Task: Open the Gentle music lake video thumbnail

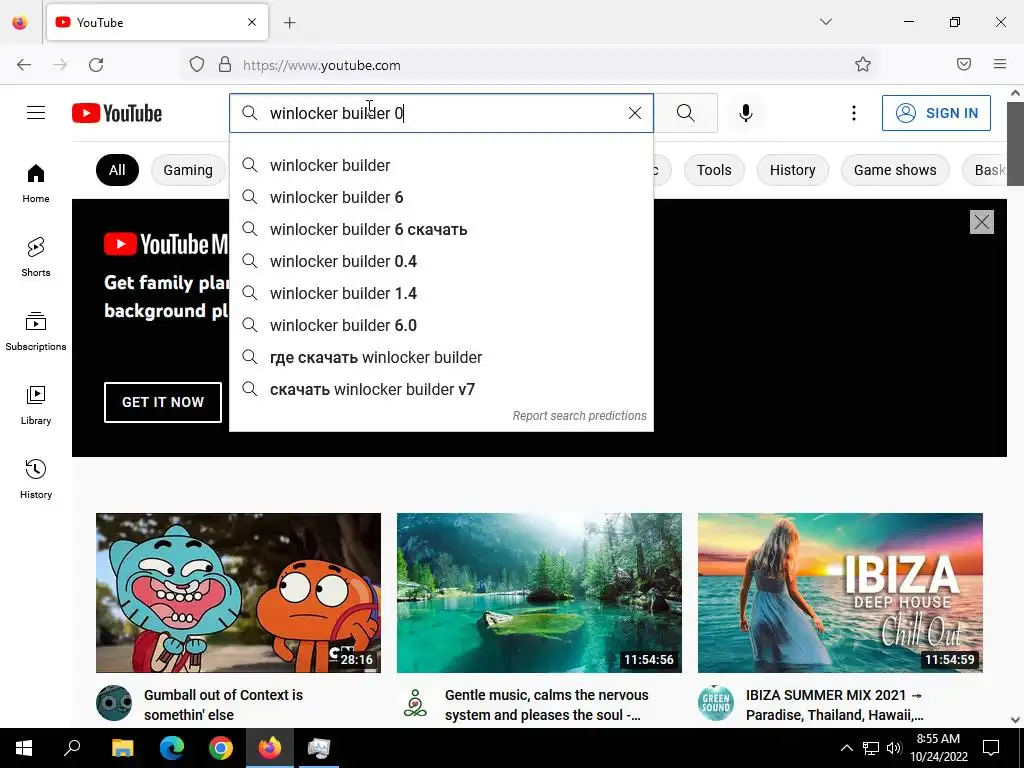Action: (539, 593)
